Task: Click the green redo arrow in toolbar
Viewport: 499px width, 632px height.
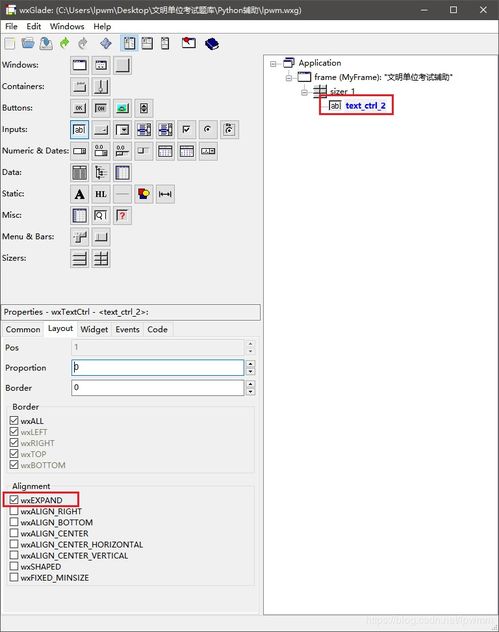Action: coord(64,43)
